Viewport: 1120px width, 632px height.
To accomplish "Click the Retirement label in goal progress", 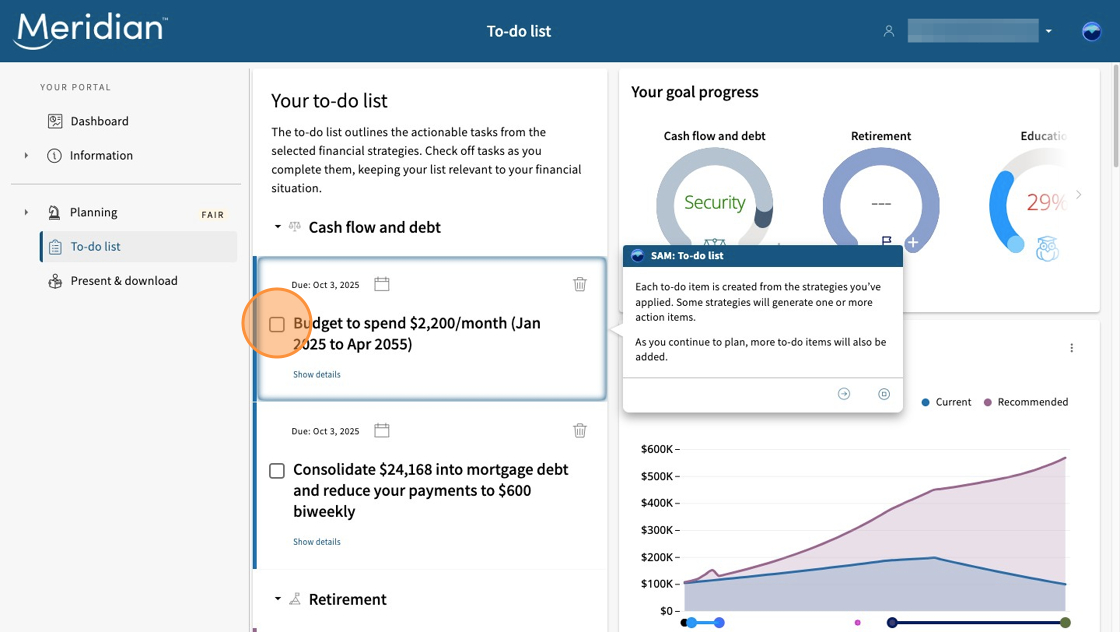I will tap(881, 136).
